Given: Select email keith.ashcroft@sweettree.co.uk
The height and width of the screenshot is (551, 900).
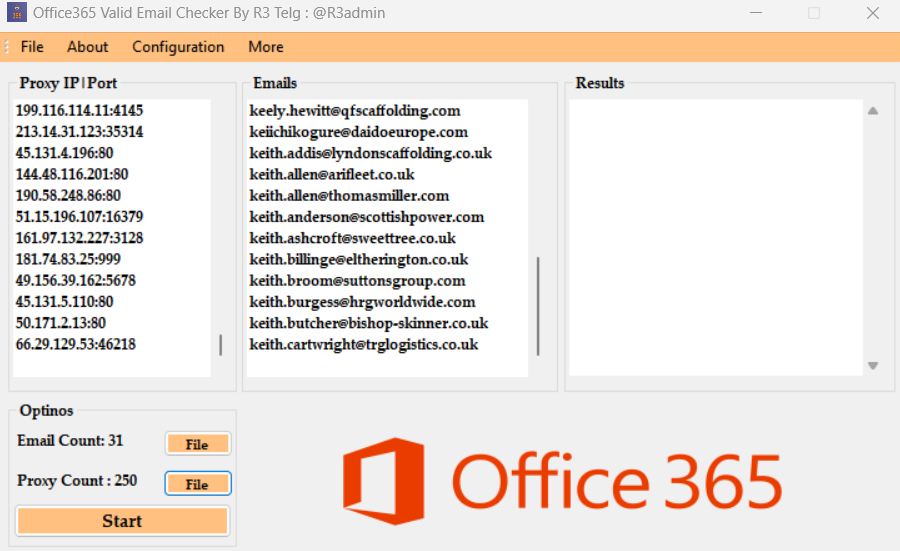Looking at the screenshot, I should point(352,238).
